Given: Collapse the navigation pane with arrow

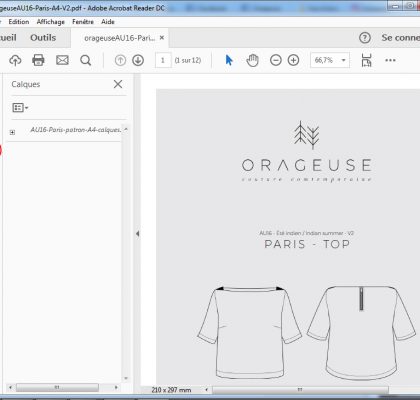Looking at the screenshot, I should [x=137, y=234].
